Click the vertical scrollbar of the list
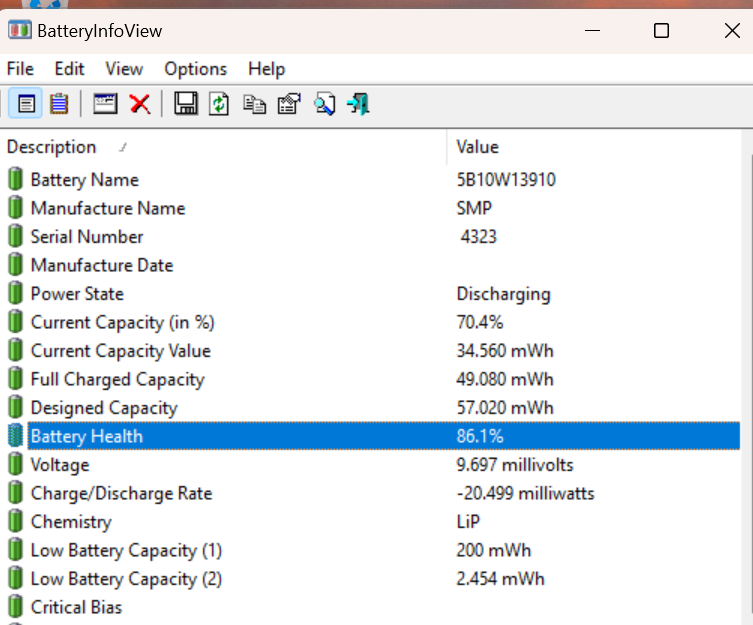 click(x=747, y=377)
